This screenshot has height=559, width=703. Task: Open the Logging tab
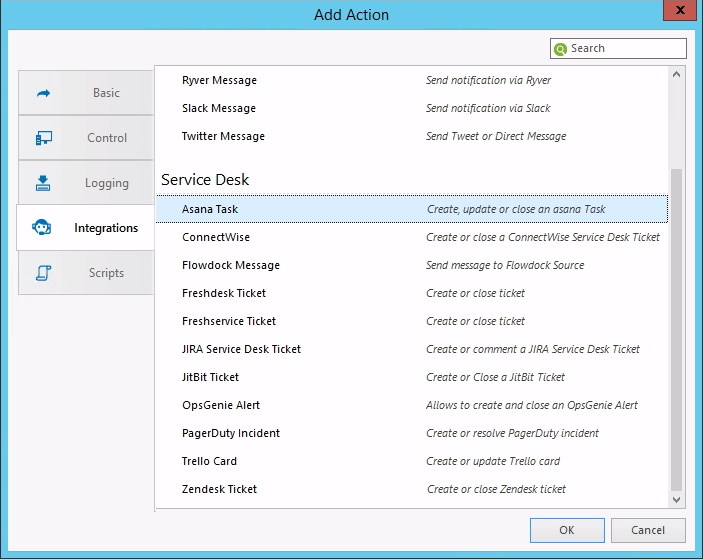[86, 182]
